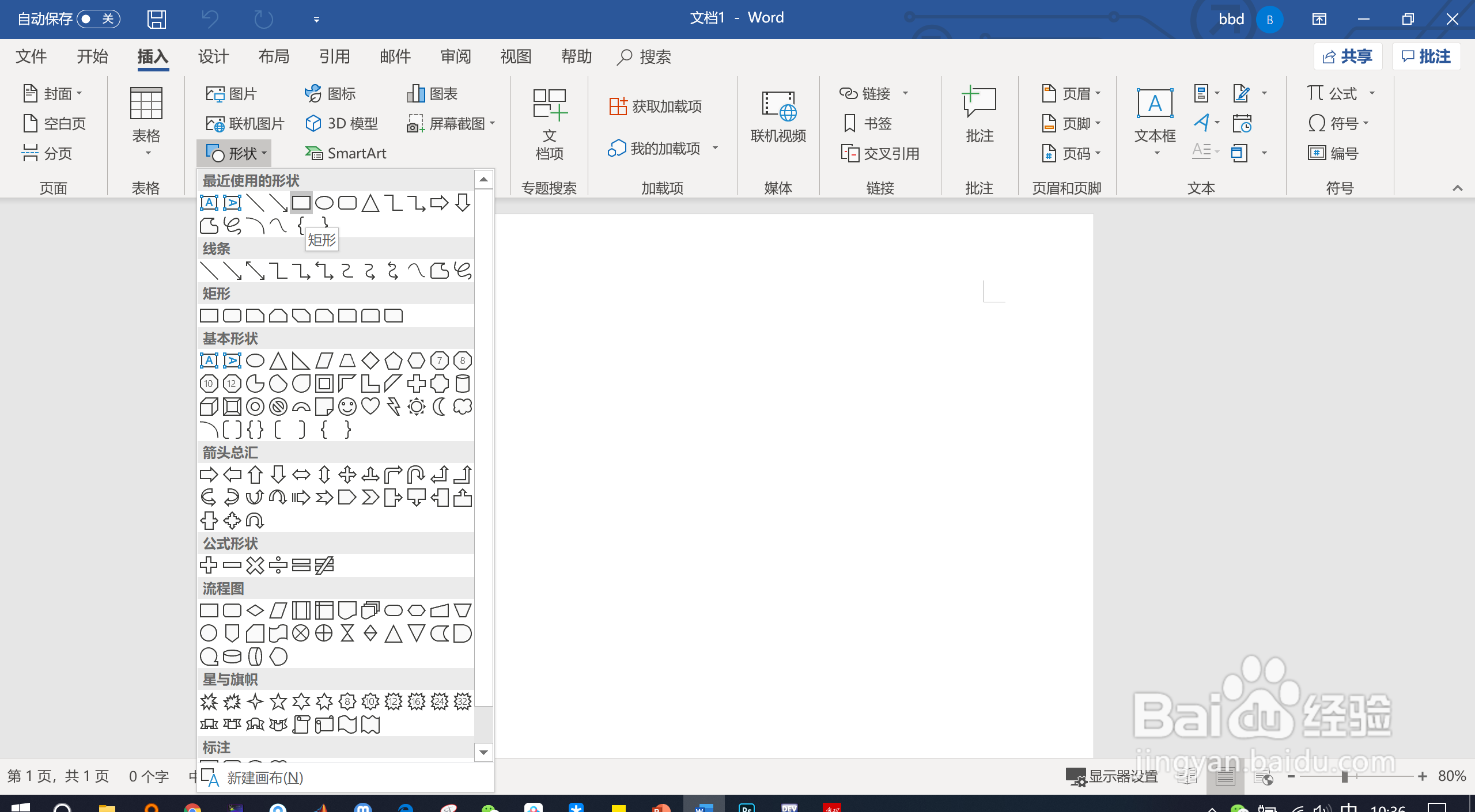Image resolution: width=1475 pixels, height=812 pixels.
Task: Insert a 空白页 blank page
Action: [x=55, y=123]
